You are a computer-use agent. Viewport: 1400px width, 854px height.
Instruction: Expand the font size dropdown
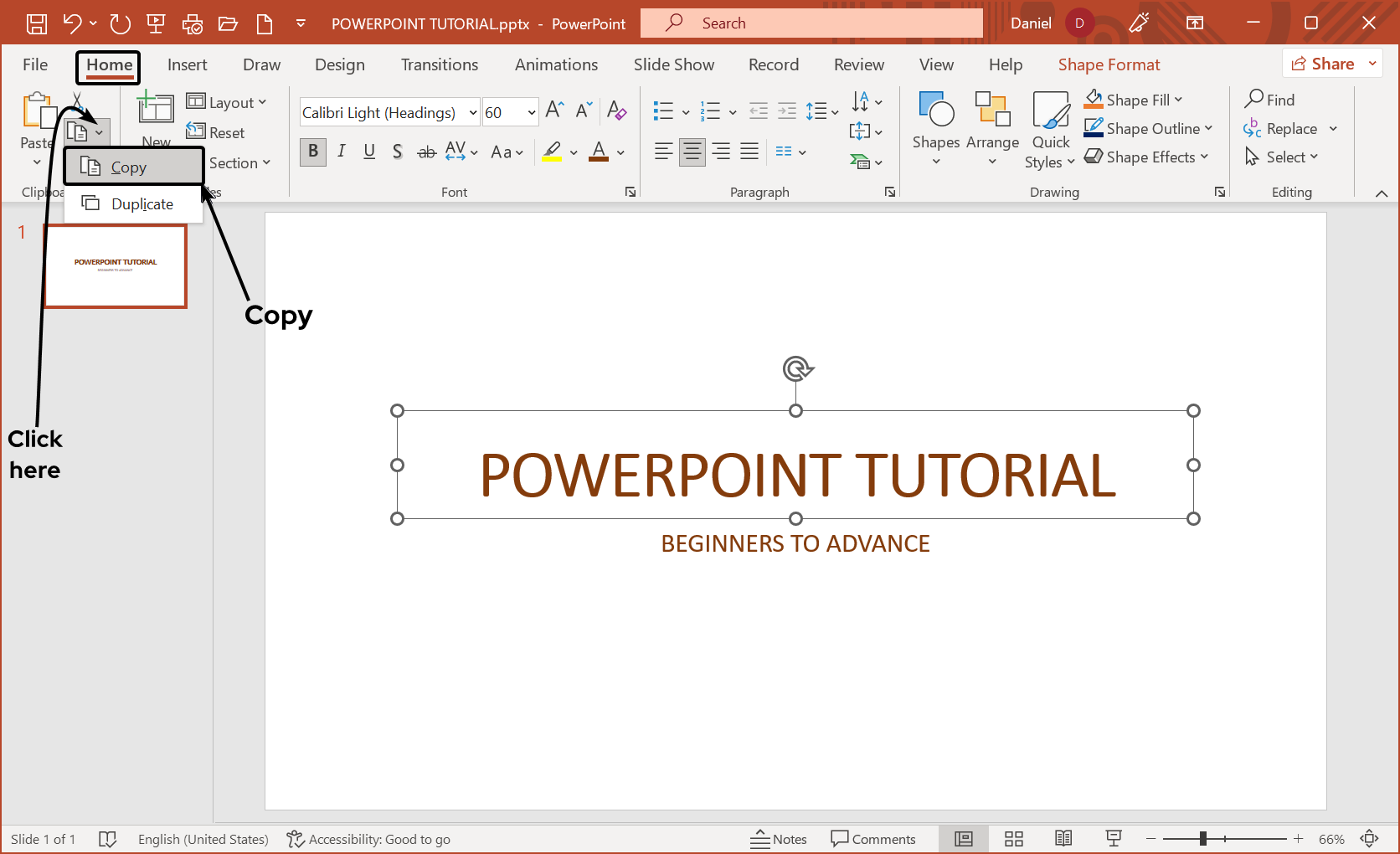coord(531,112)
